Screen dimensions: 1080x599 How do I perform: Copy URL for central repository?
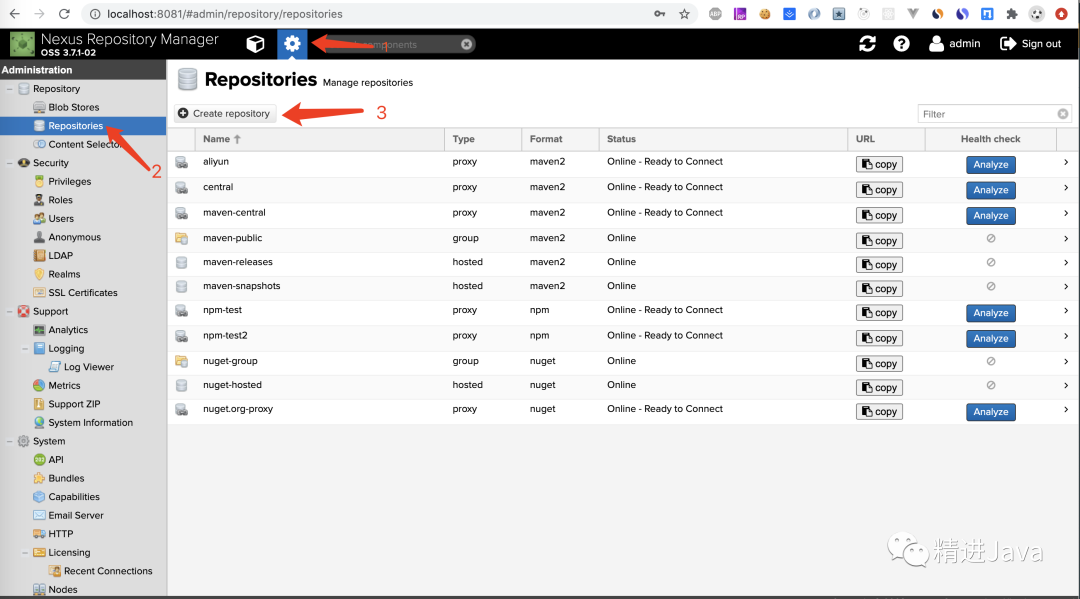pyautogui.click(x=879, y=190)
